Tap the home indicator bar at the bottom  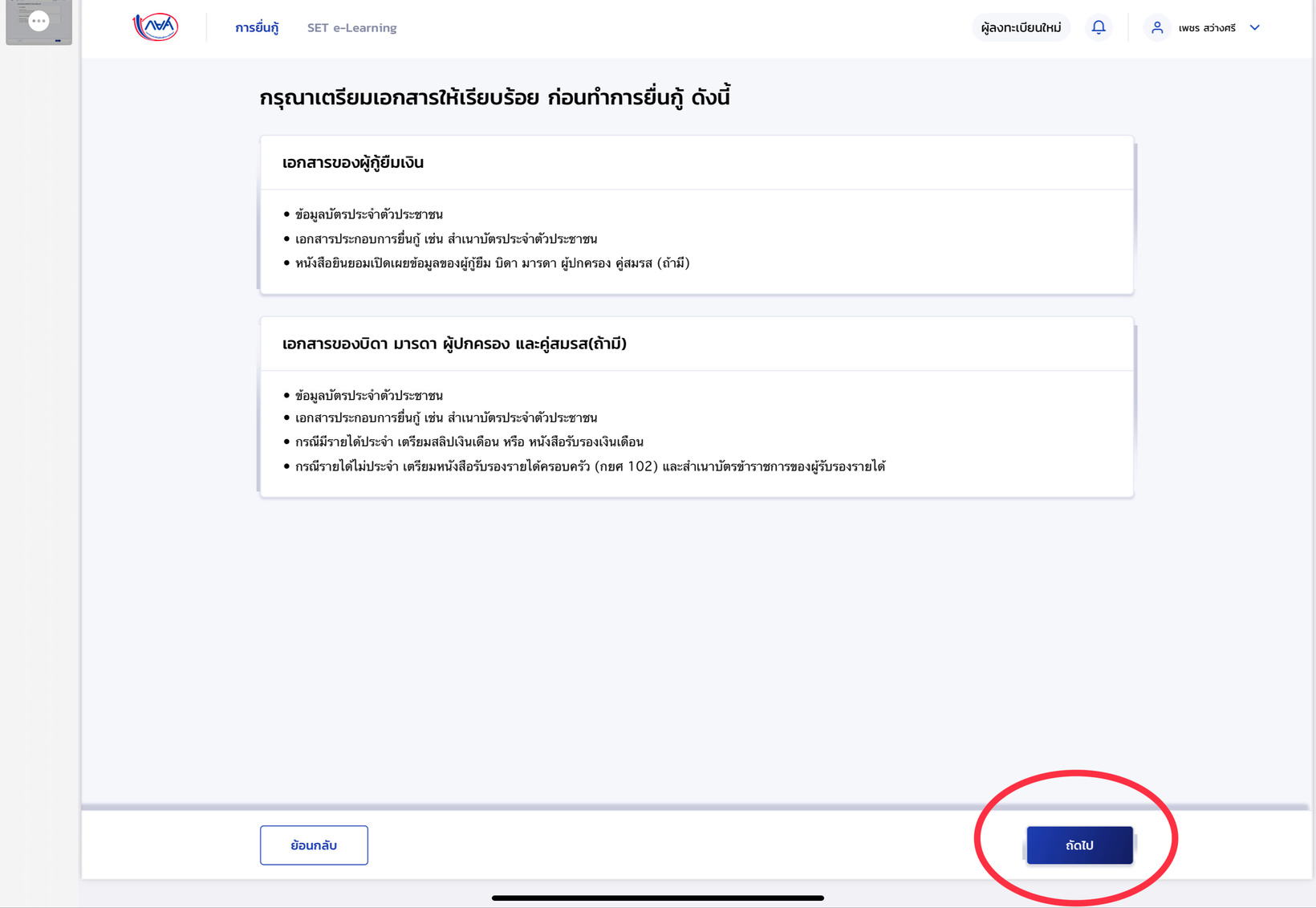click(657, 898)
